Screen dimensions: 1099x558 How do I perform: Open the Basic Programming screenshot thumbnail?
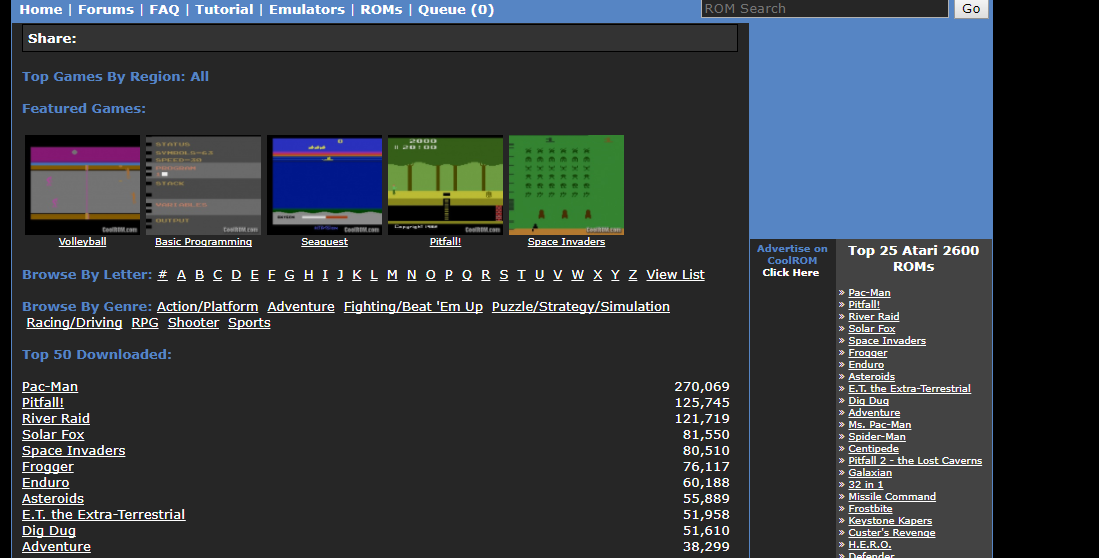tap(203, 185)
